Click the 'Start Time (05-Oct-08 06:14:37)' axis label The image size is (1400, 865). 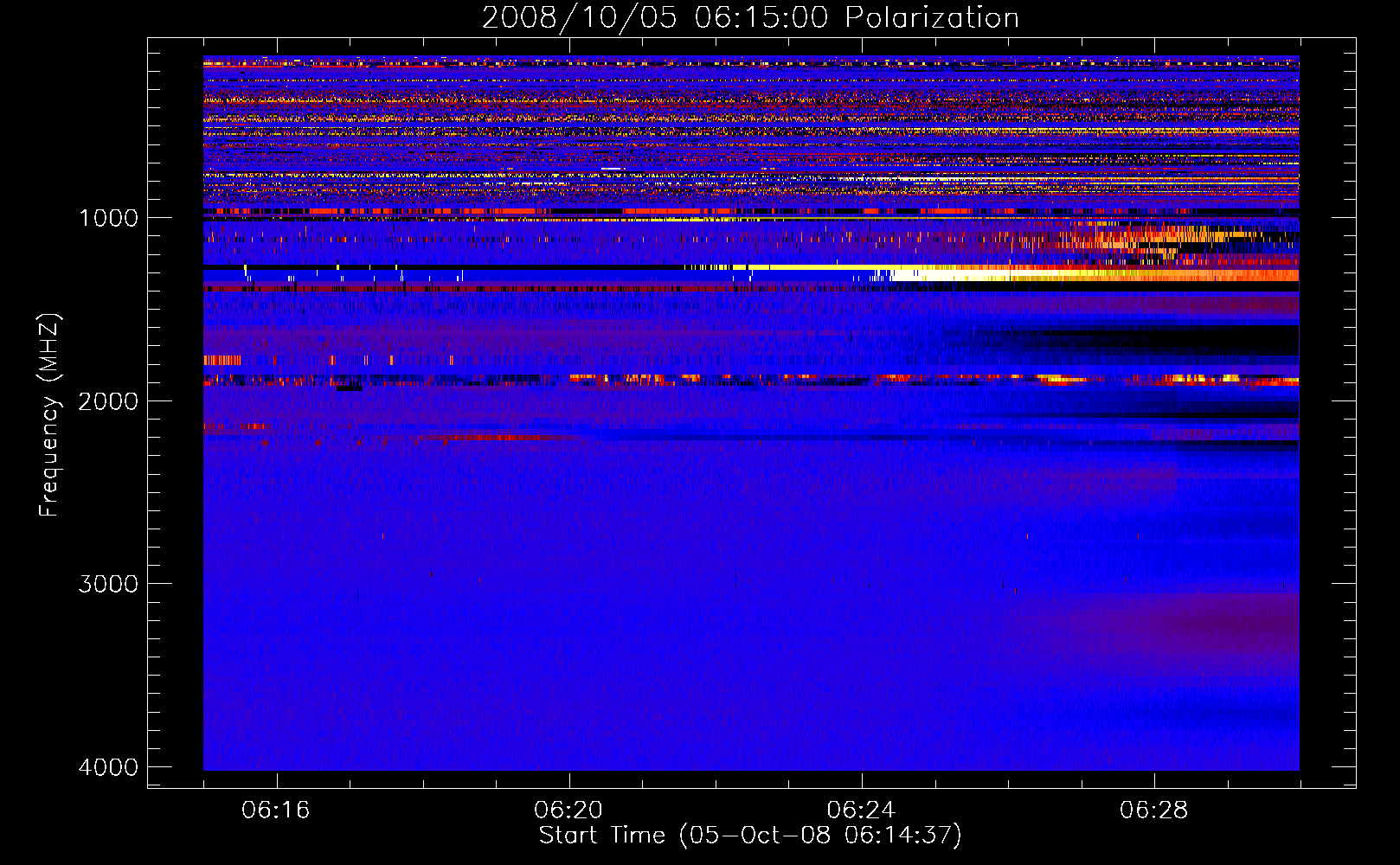click(x=750, y=836)
